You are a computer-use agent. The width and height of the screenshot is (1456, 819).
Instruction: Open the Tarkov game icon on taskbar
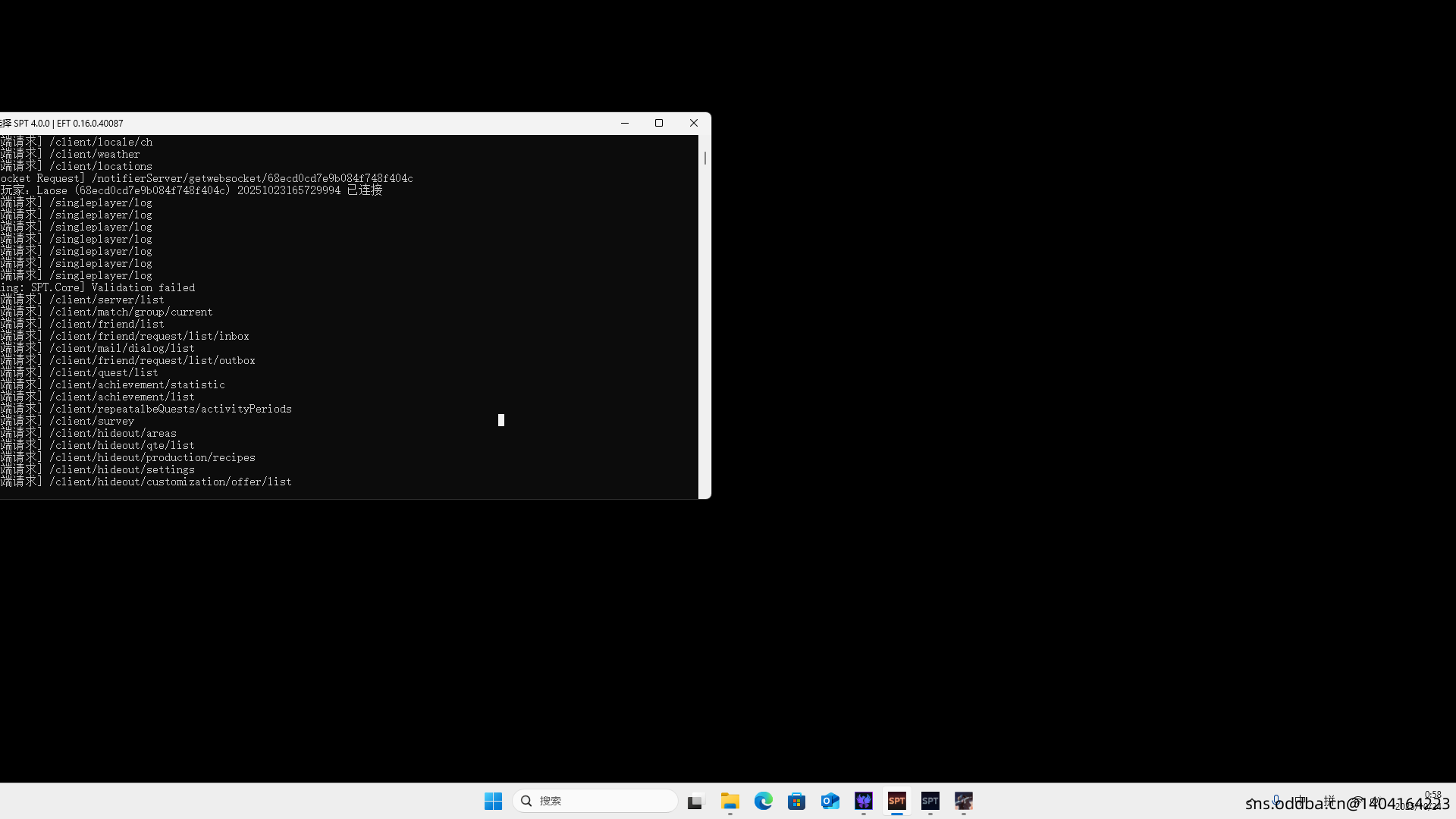(963, 801)
